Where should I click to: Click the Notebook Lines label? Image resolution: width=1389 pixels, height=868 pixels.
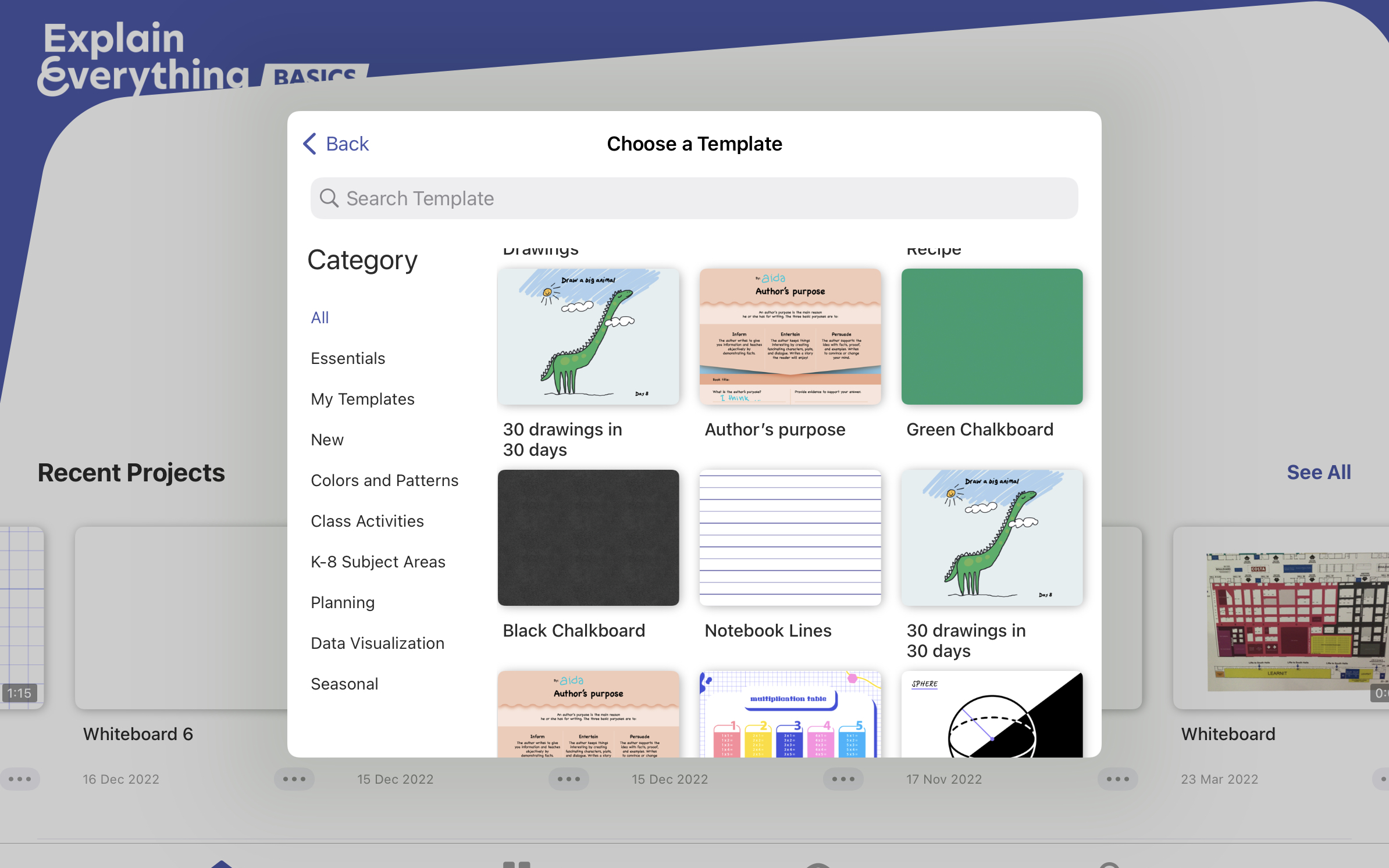point(768,630)
